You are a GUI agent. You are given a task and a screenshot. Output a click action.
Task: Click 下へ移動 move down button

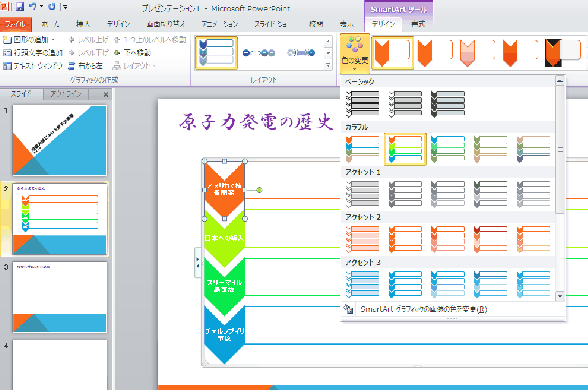(x=132, y=52)
